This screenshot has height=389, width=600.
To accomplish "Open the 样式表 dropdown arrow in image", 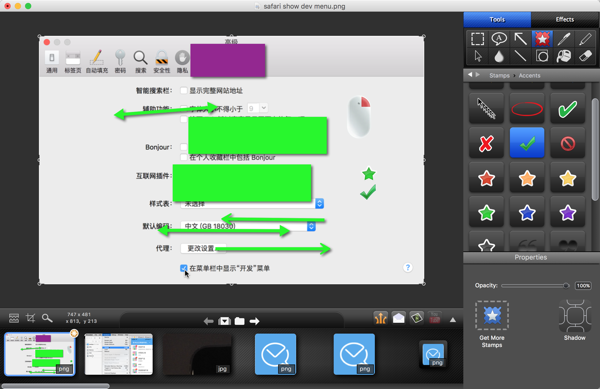I will (320, 203).
